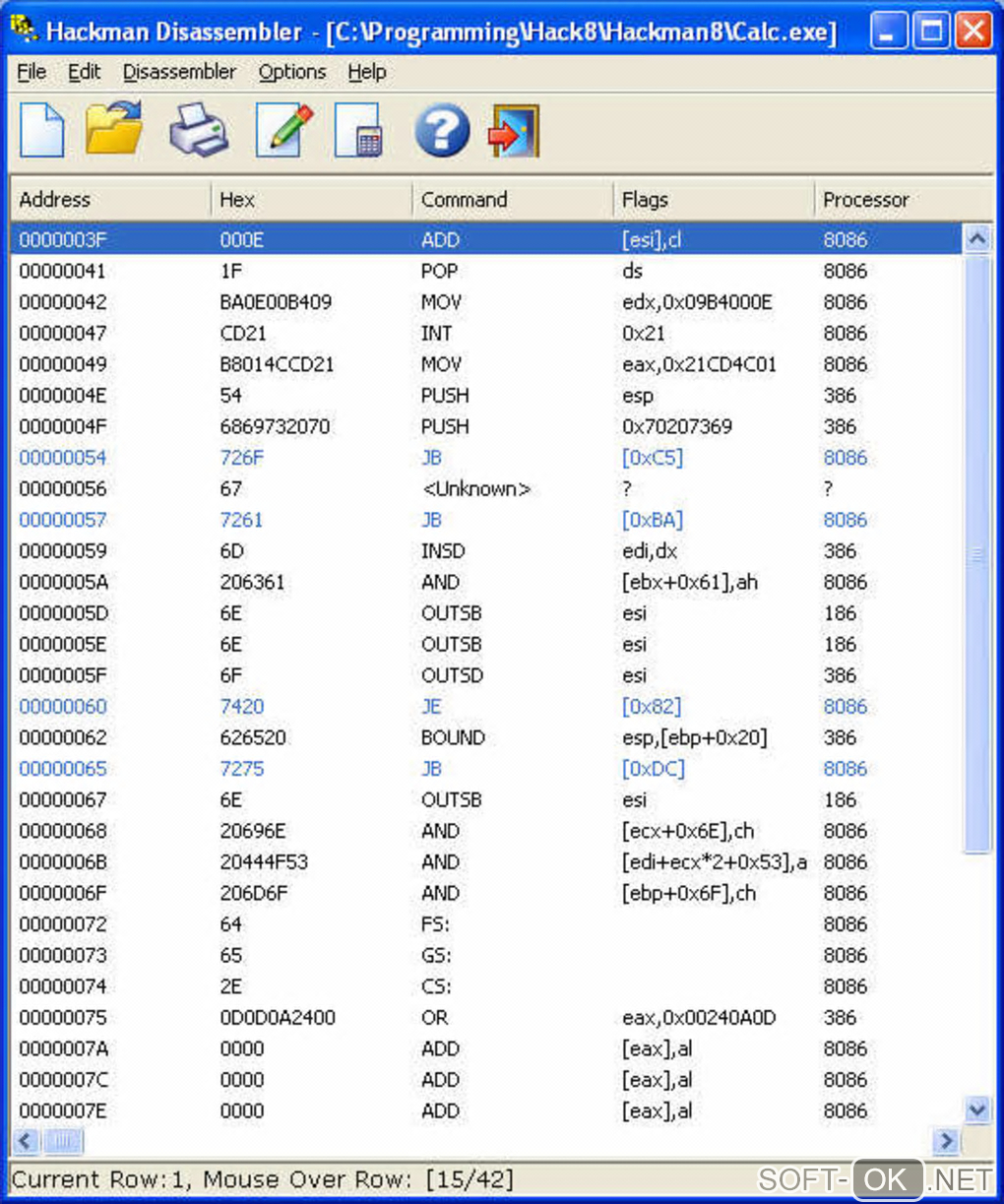This screenshot has height=1204, width=1004.
Task: Open a file with the folder icon
Action: [114, 129]
